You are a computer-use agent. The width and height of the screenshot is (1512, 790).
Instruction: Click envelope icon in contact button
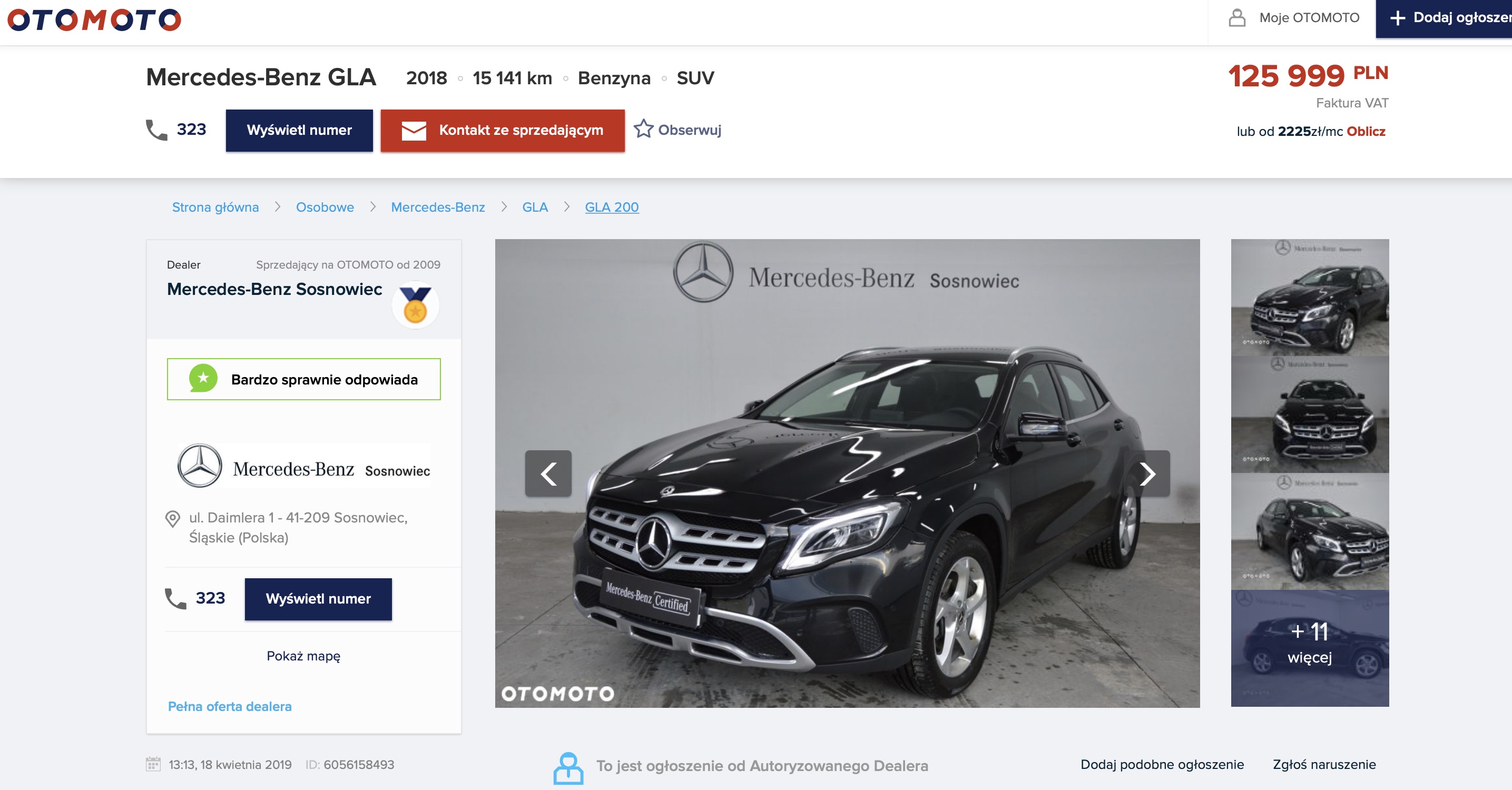(x=414, y=131)
